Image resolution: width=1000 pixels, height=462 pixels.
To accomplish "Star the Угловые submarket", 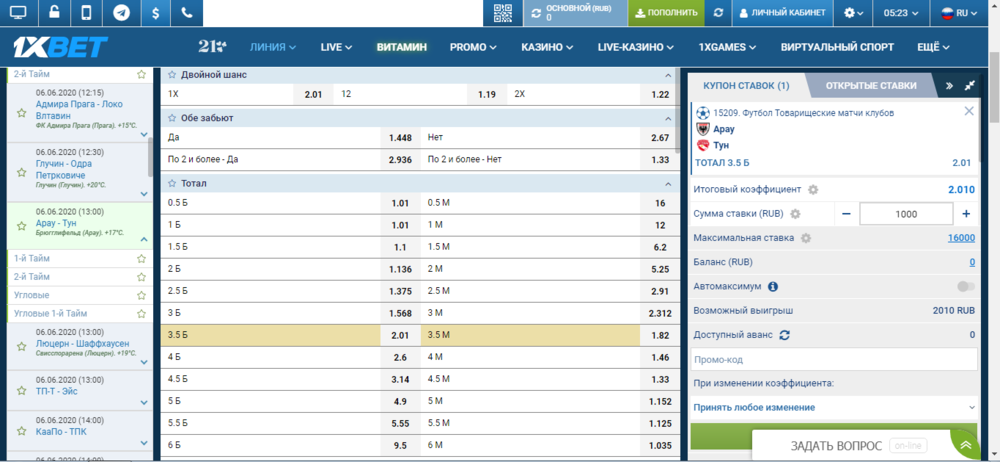I will pyautogui.click(x=142, y=295).
